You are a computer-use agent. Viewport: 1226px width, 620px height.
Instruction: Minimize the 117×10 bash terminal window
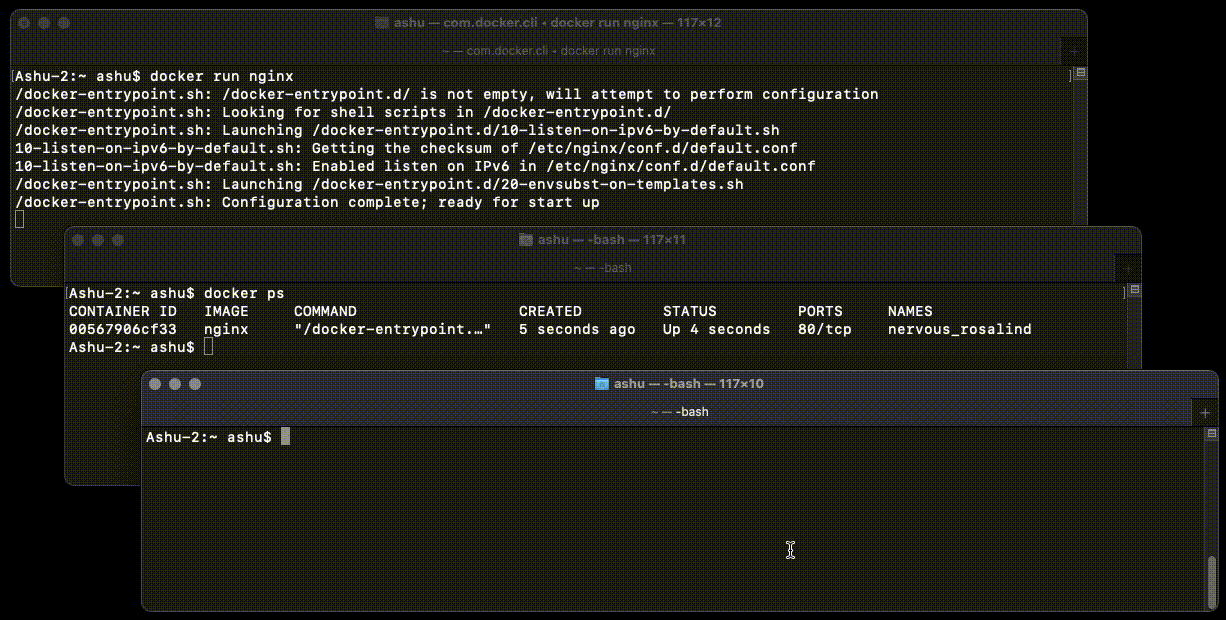pyautogui.click(x=175, y=384)
